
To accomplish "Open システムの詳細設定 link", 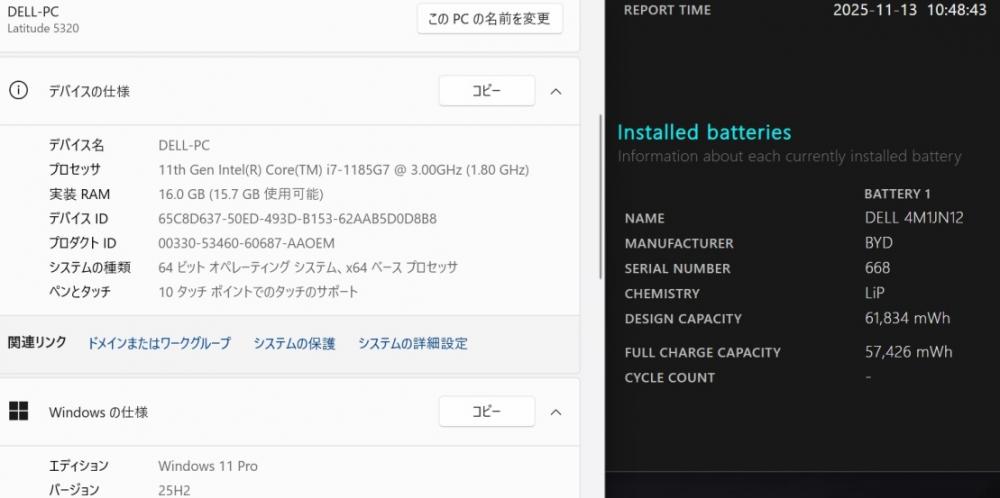I will [x=413, y=344].
